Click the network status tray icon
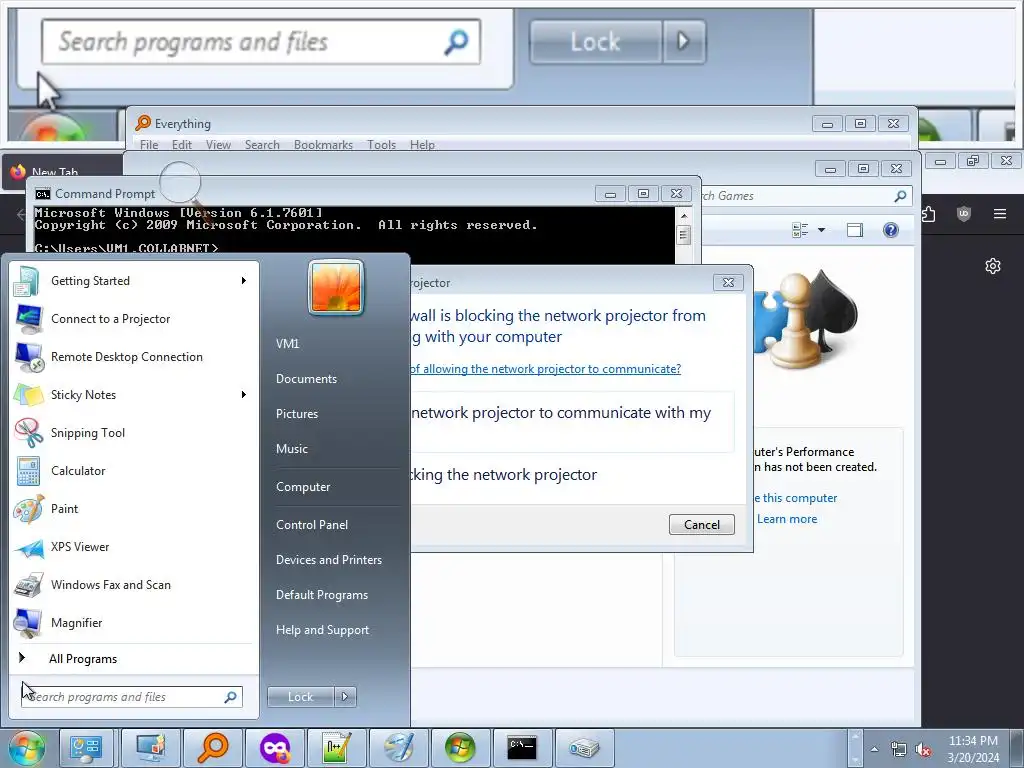The width and height of the screenshot is (1024, 768). pos(899,750)
